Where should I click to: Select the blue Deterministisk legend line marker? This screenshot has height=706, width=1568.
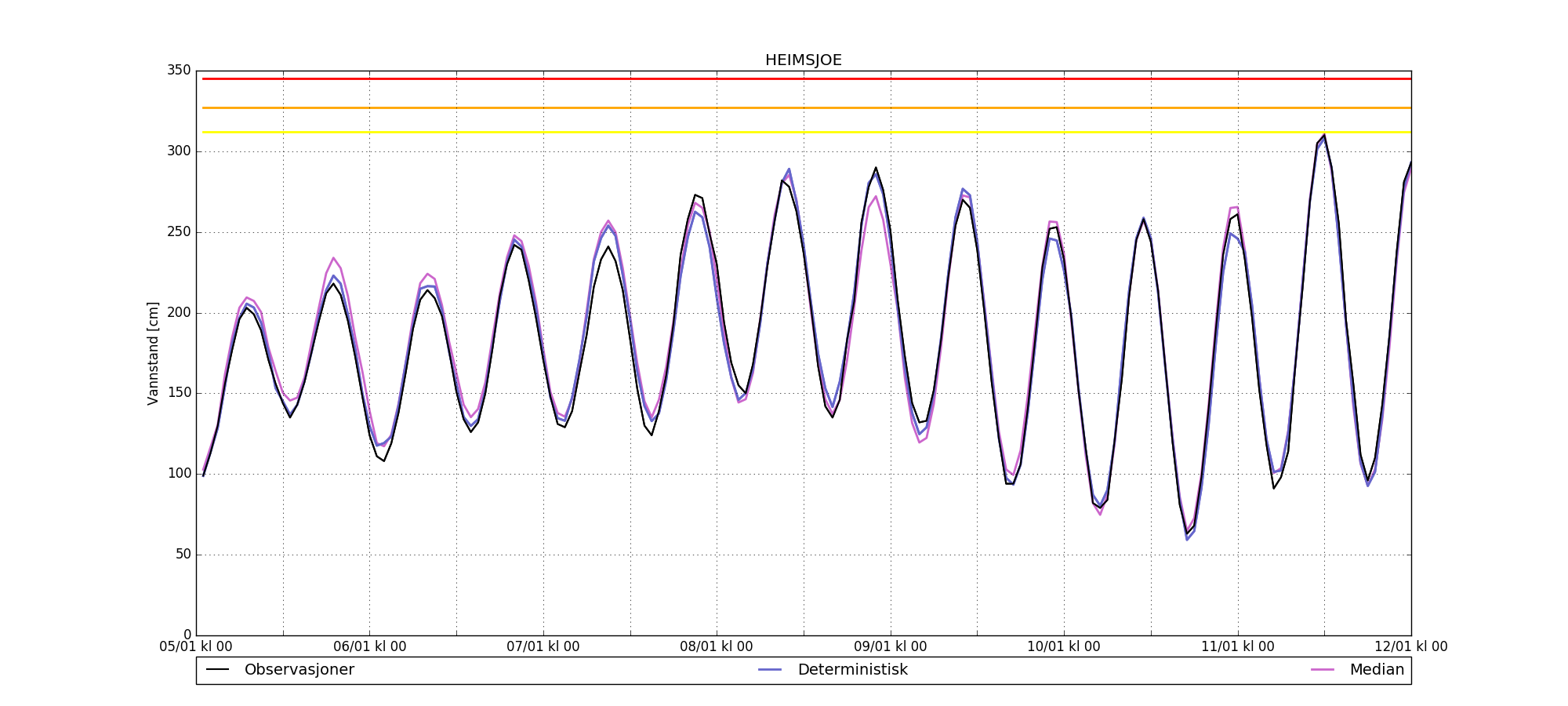coord(771,670)
